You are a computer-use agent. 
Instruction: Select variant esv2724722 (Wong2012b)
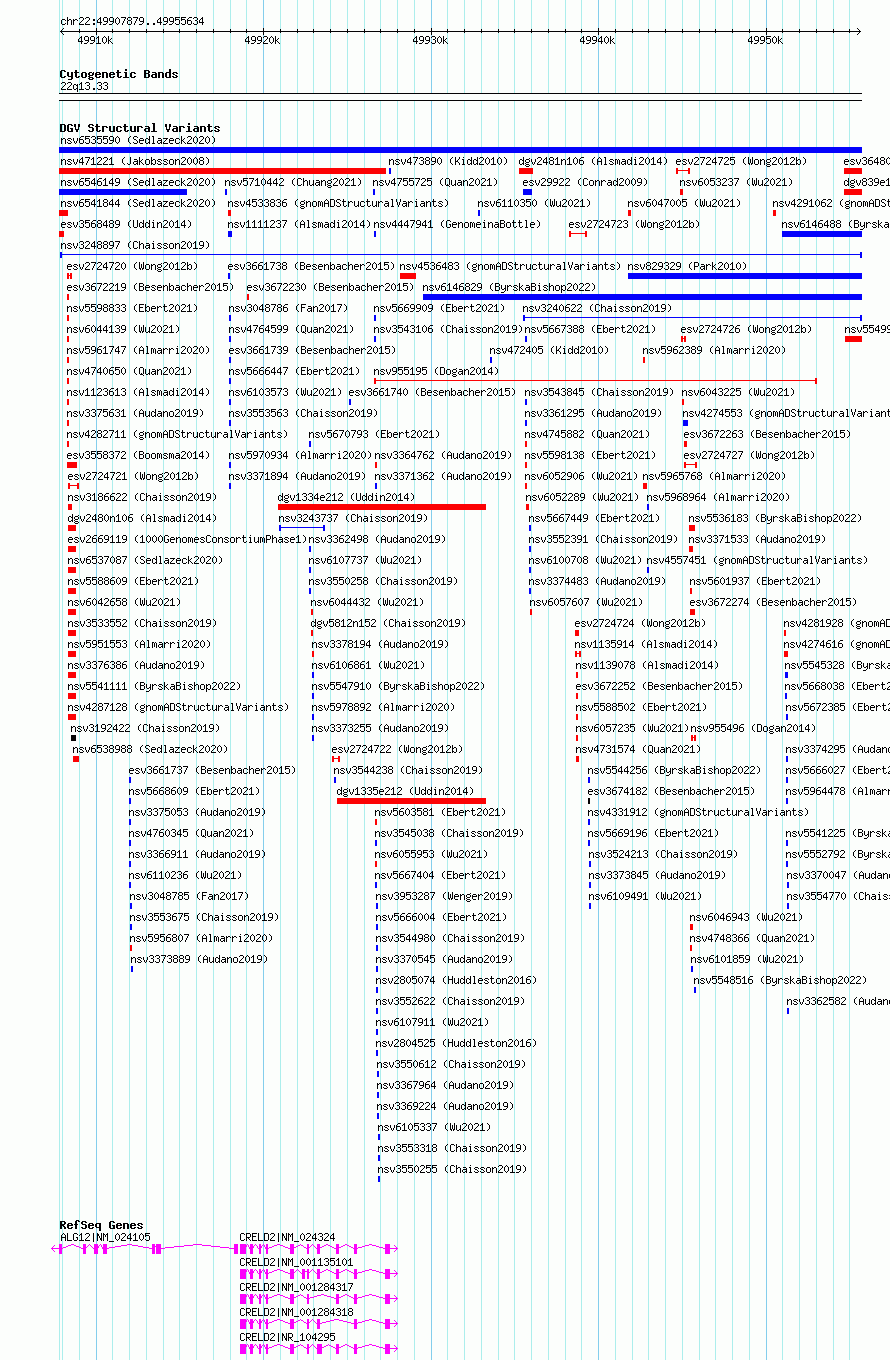pos(397,749)
